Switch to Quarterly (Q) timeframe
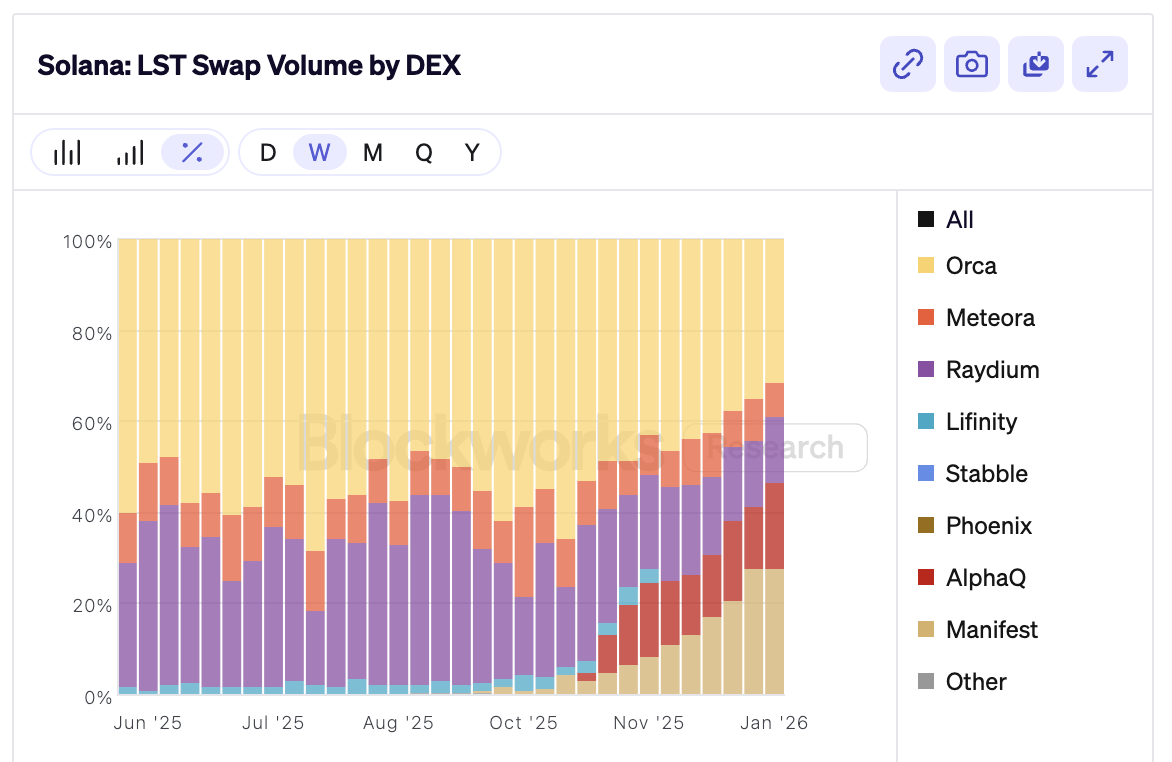This screenshot has height=762, width=1172. 424,152
